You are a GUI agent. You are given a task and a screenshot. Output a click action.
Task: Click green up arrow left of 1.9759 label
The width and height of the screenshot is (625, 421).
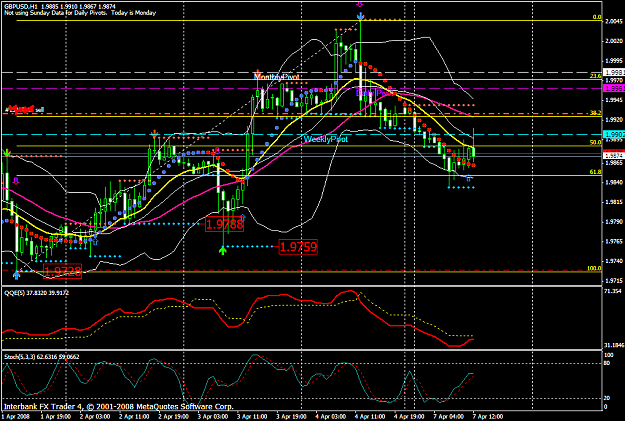(223, 251)
